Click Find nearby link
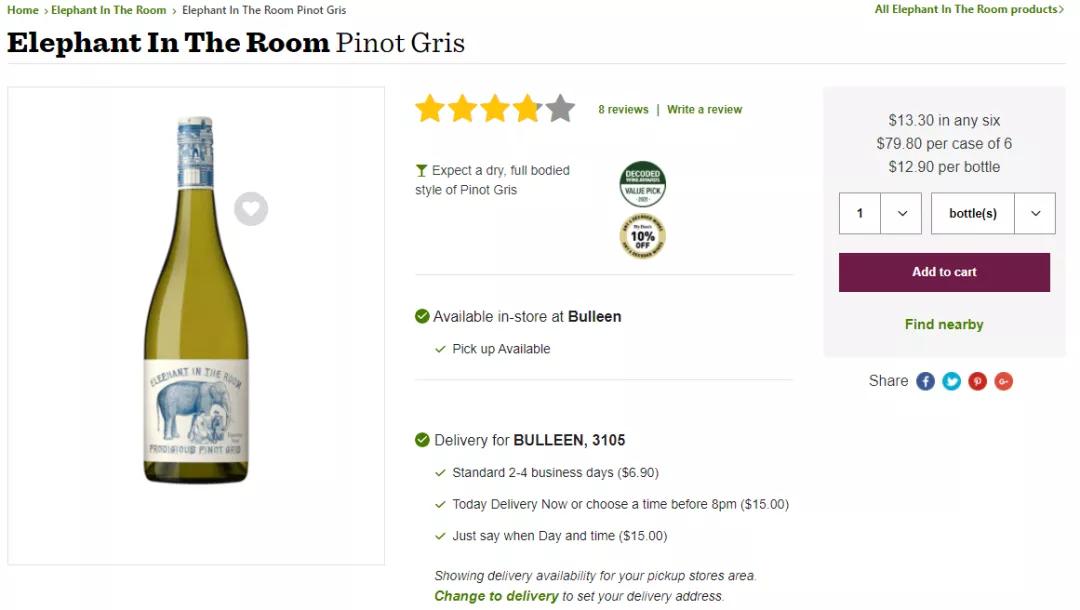Viewport: 1080px width, 610px height. (944, 325)
